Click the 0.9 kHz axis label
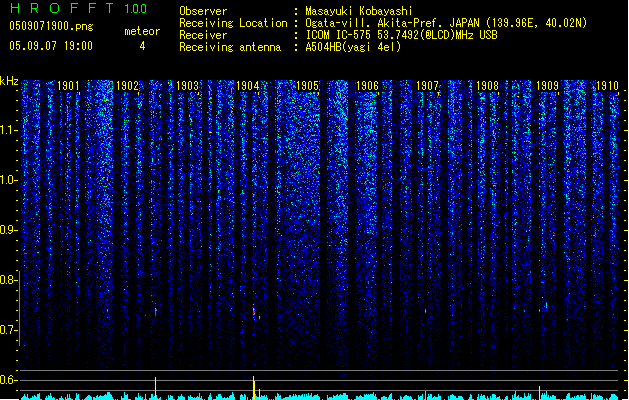This screenshot has width=629, height=400. coord(8,230)
